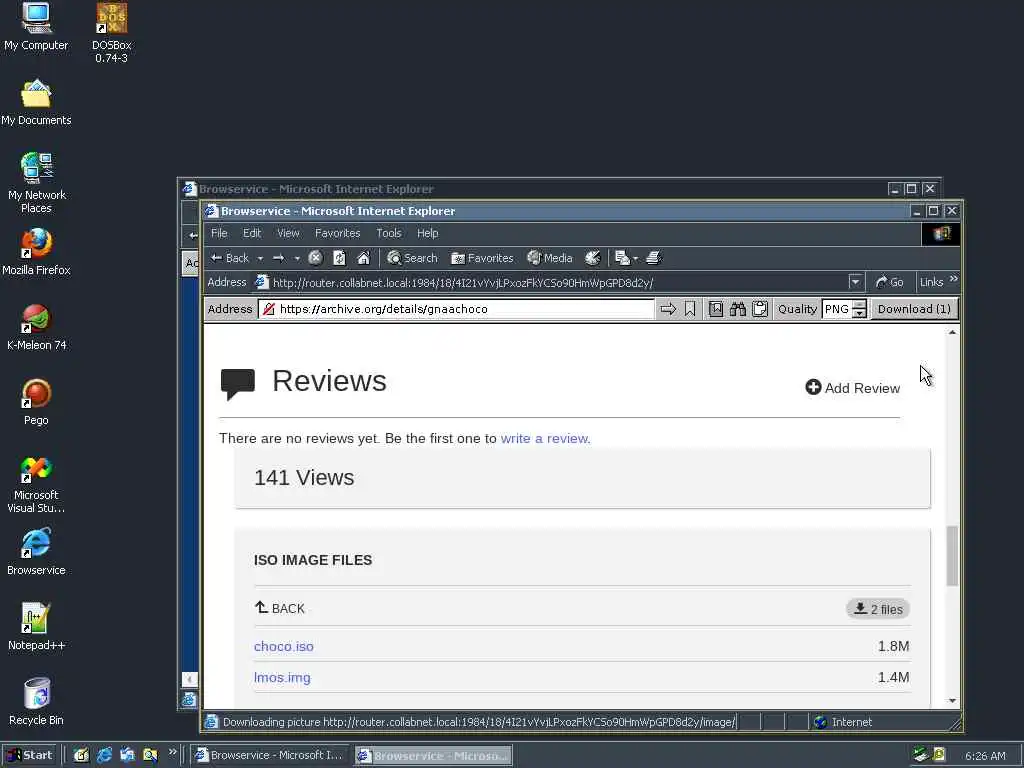Open the Favorites toolbar button

[482, 258]
